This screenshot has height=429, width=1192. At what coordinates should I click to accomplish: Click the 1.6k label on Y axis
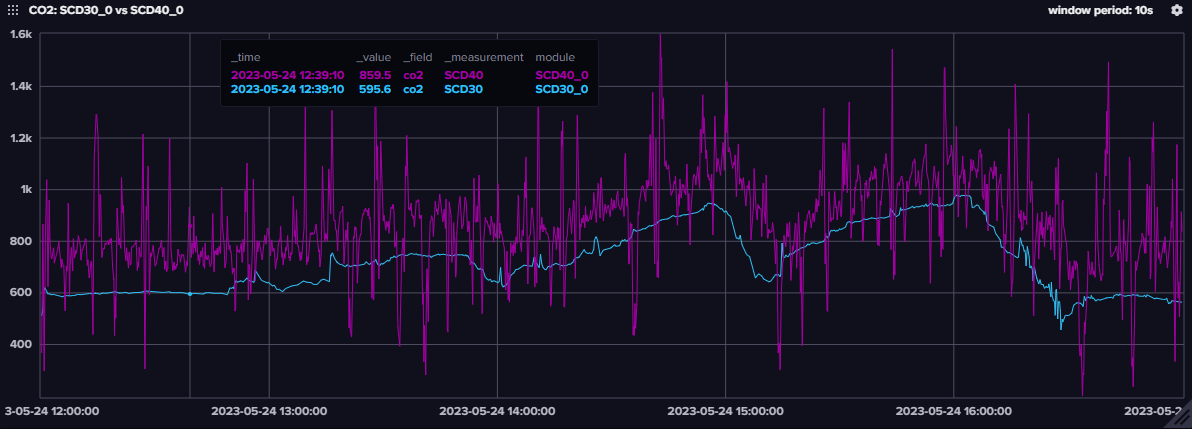pos(22,34)
